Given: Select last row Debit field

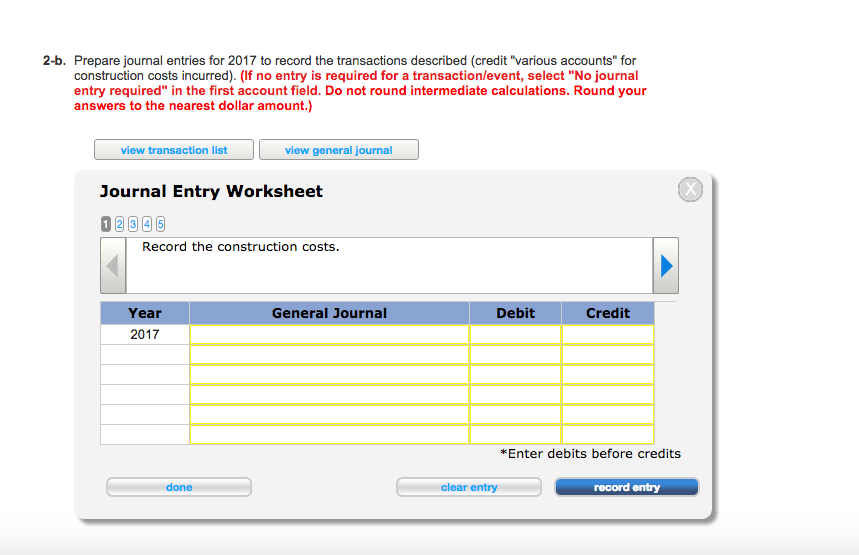Looking at the screenshot, I should click(516, 434).
